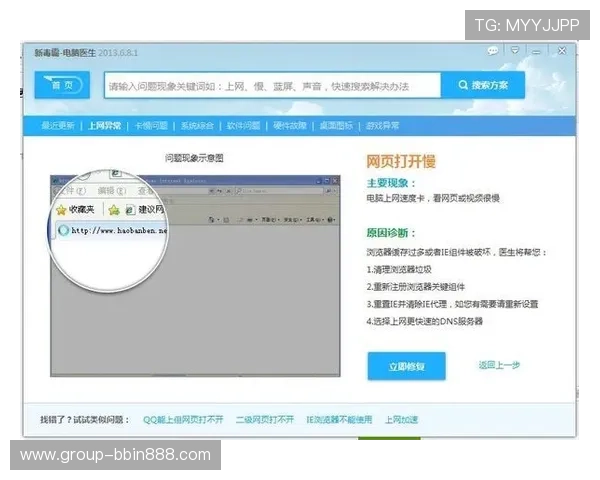The image size is (600, 480).
Task: Click the problem illustration screenshot
Action: coord(195,276)
